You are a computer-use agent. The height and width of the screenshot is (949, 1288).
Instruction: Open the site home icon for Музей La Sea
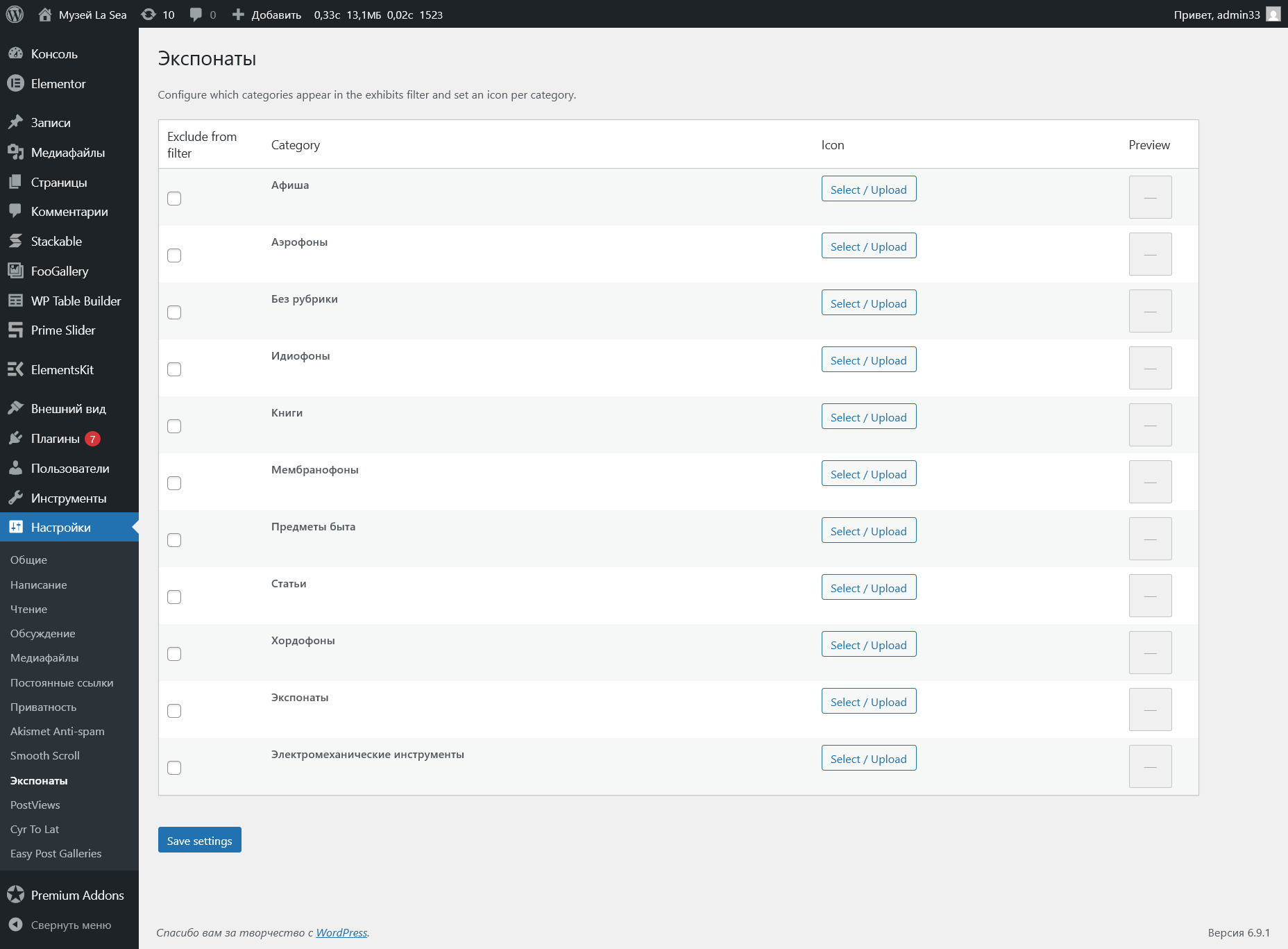pos(45,14)
